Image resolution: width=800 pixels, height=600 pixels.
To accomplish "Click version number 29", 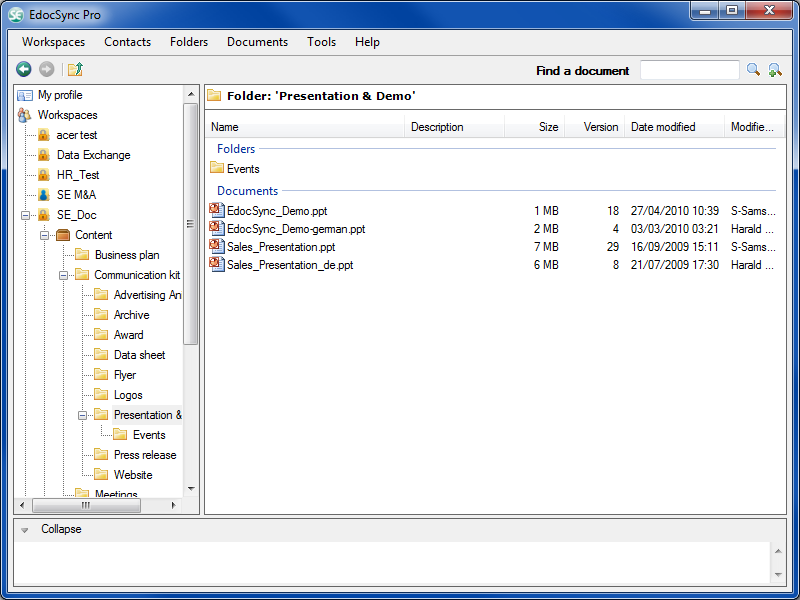I will pos(613,247).
